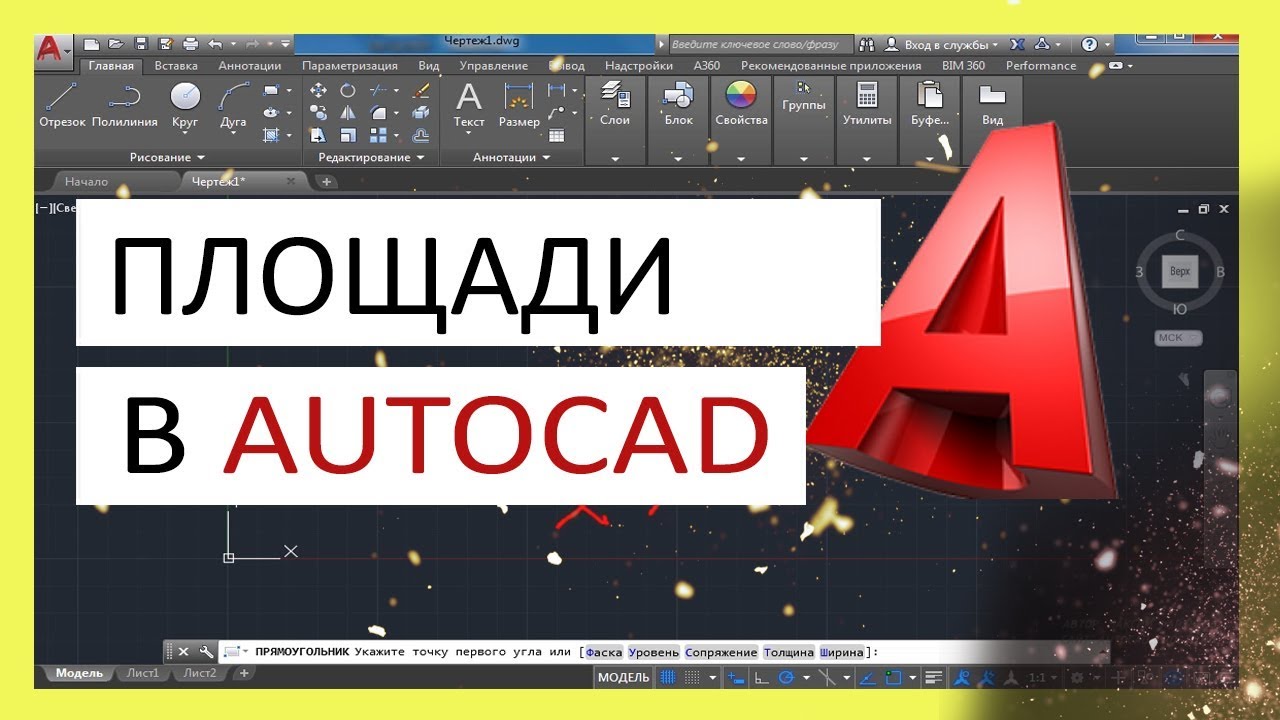Expand the Рисование panel dropdown
1280x720 pixels.
click(167, 158)
